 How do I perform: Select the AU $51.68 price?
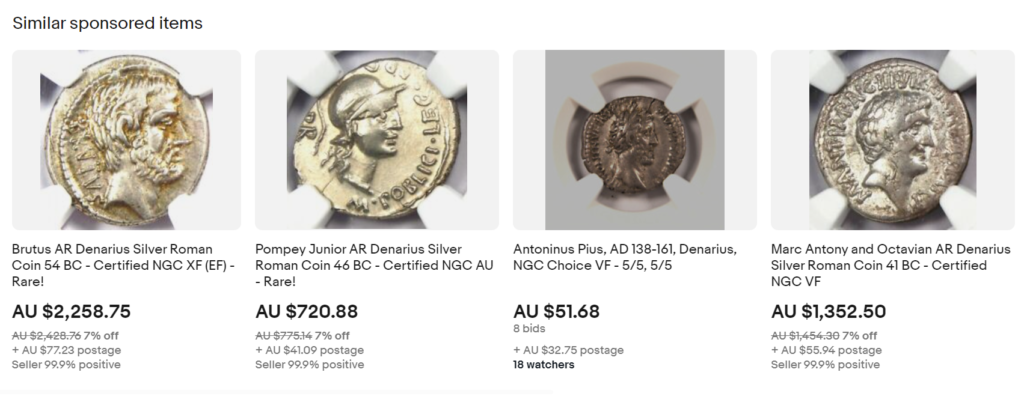[556, 311]
